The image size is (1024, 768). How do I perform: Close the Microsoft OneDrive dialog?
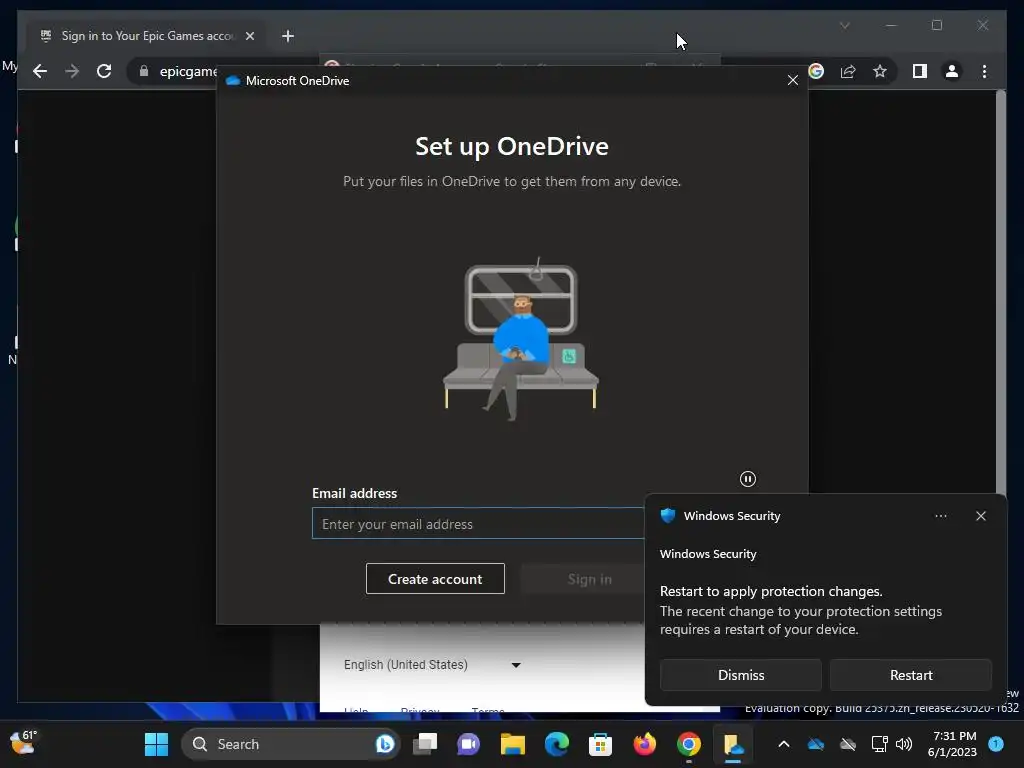(x=793, y=80)
